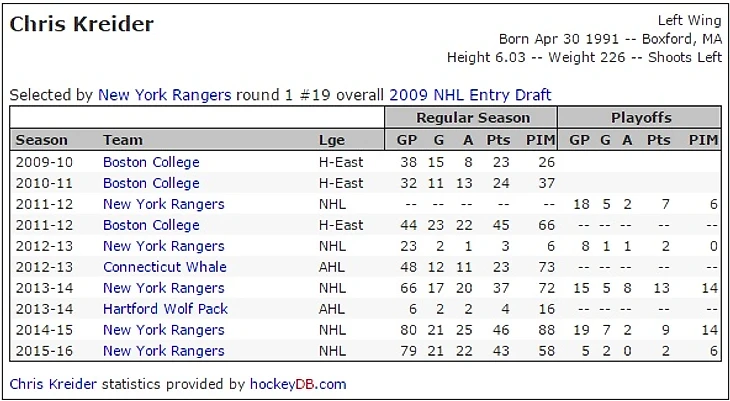The height and width of the screenshot is (401, 730).
Task: Click the Playoffs header cell
Action: (641, 118)
